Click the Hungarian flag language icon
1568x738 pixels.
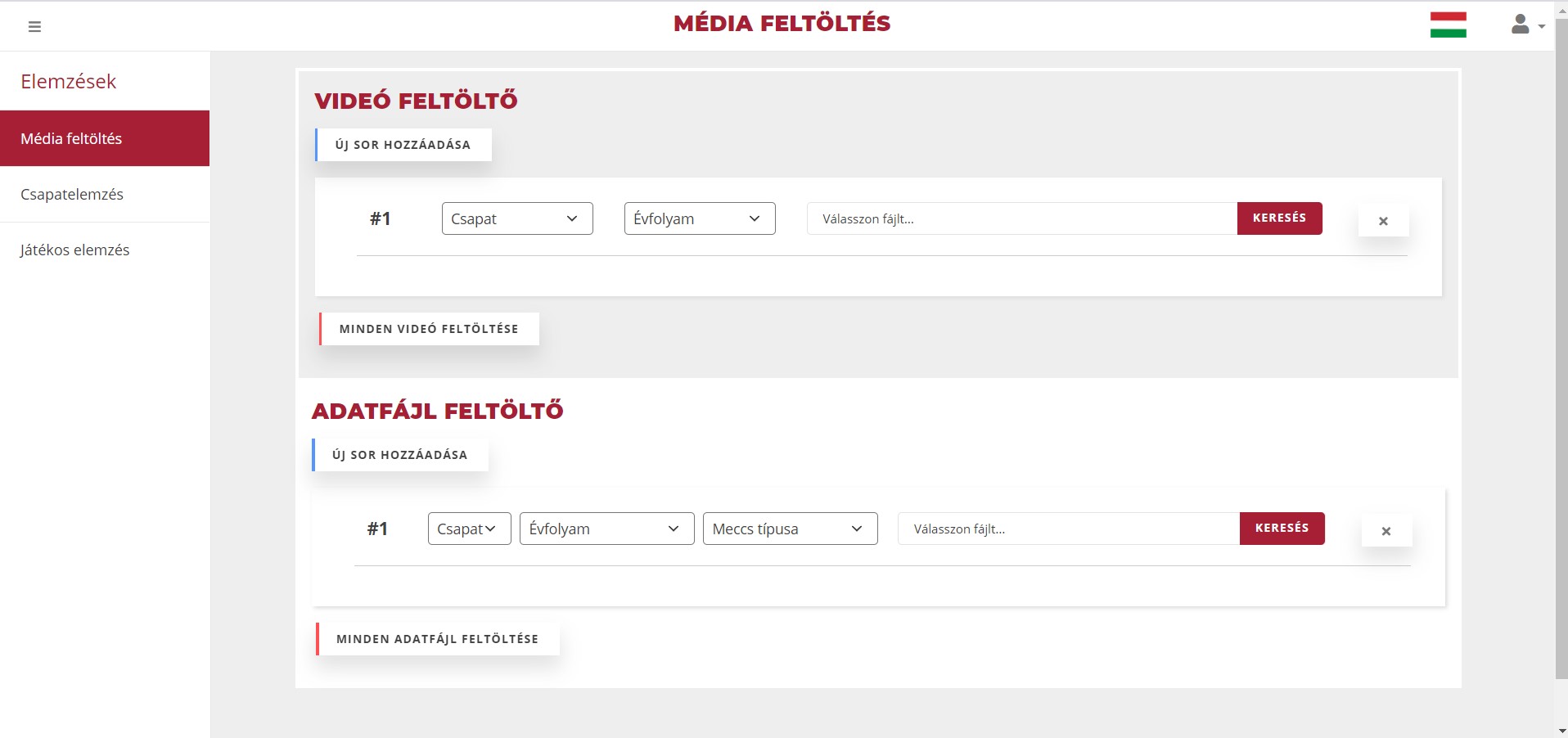pyautogui.click(x=1448, y=25)
